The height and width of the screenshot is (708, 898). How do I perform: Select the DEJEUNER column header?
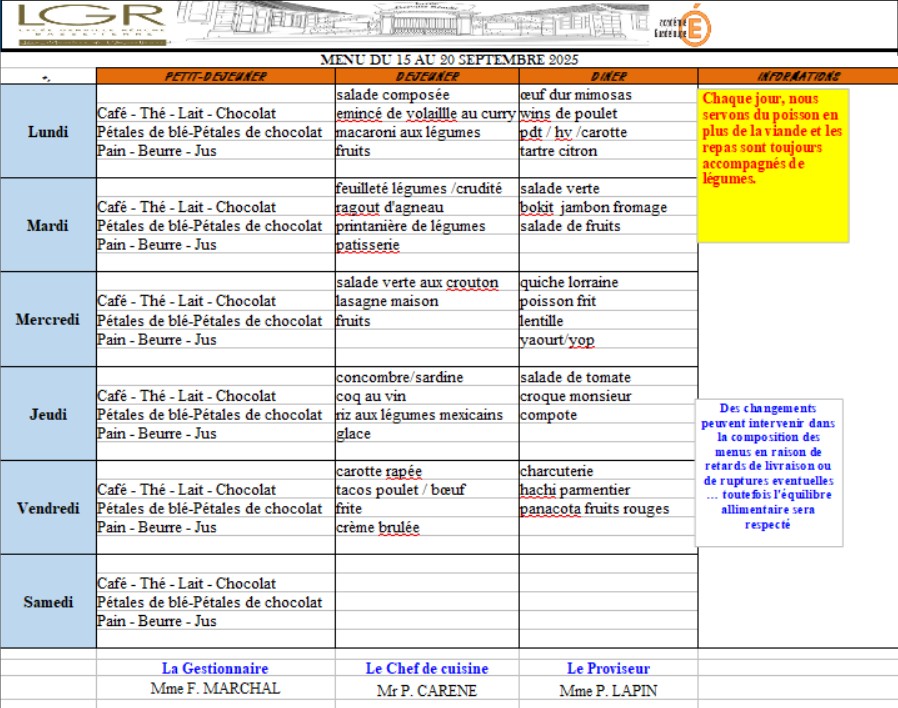point(427,76)
